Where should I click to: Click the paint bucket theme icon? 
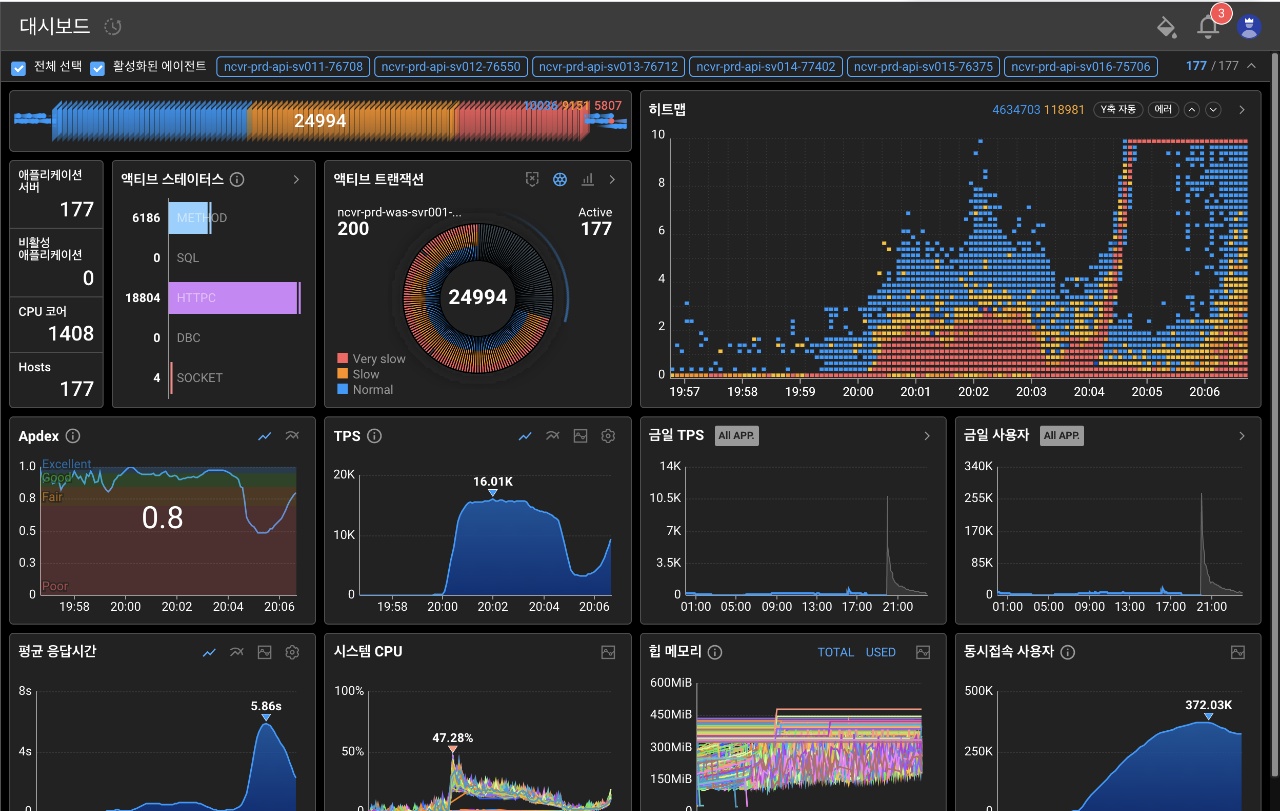(1166, 27)
